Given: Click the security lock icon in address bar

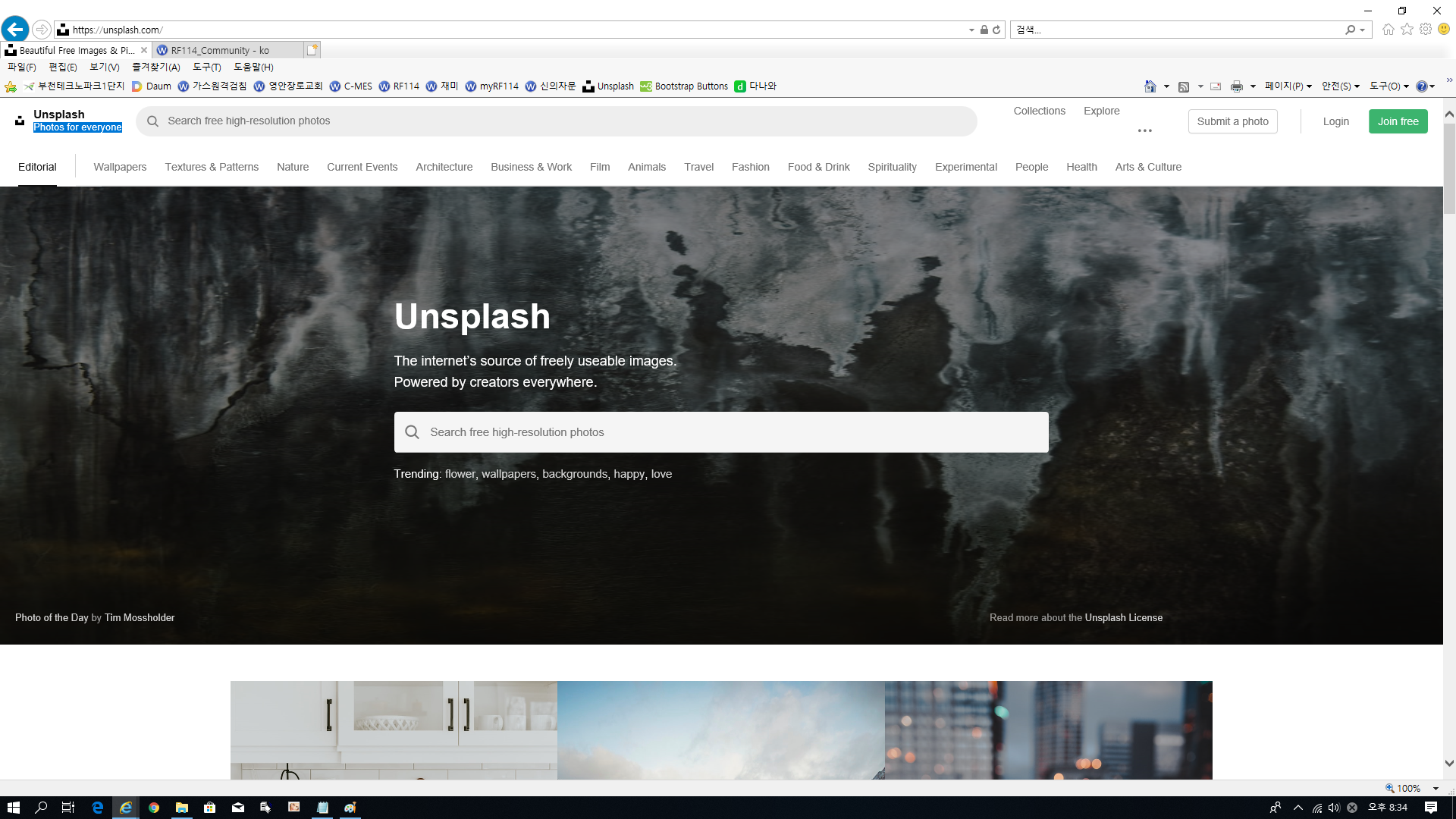Looking at the screenshot, I should (x=984, y=30).
